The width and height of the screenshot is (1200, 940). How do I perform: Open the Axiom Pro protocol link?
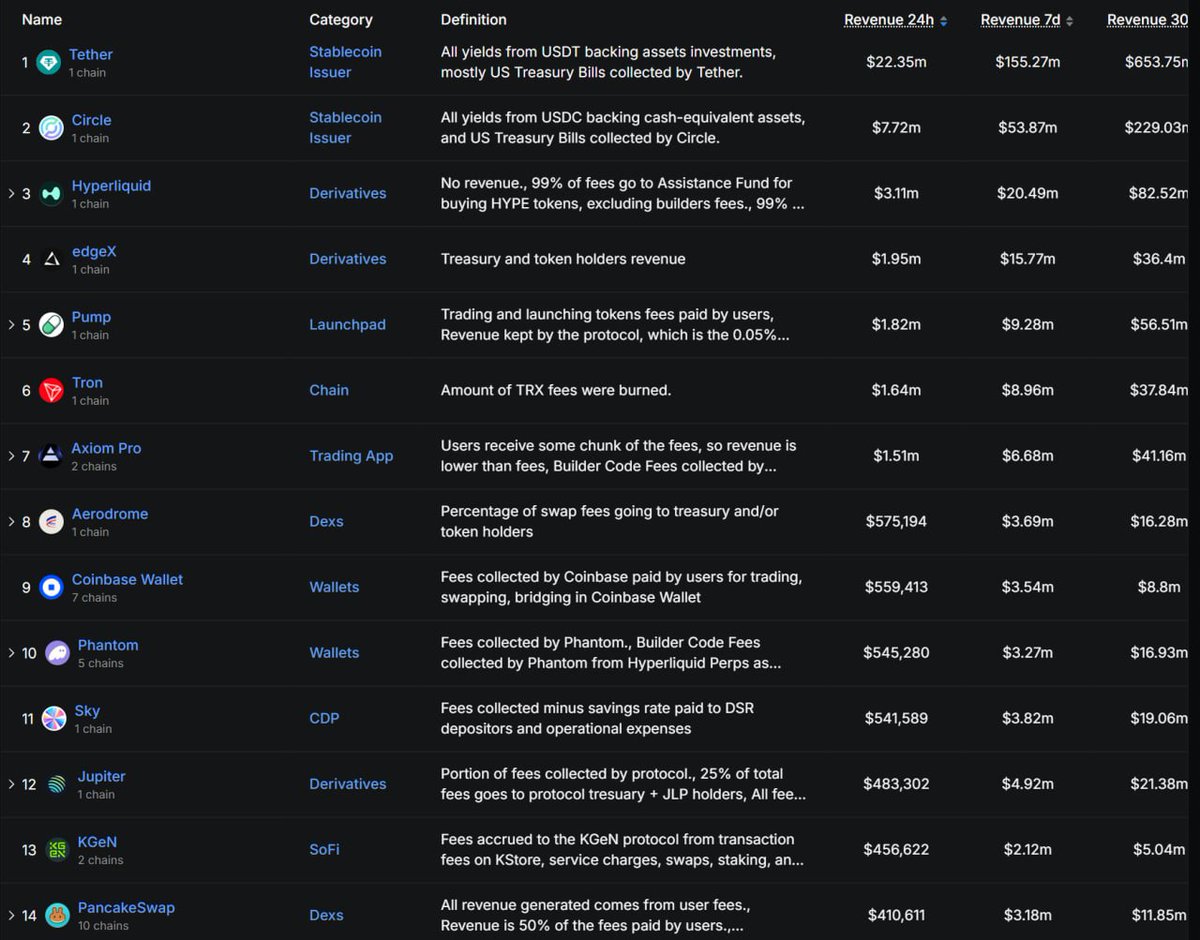click(106, 448)
